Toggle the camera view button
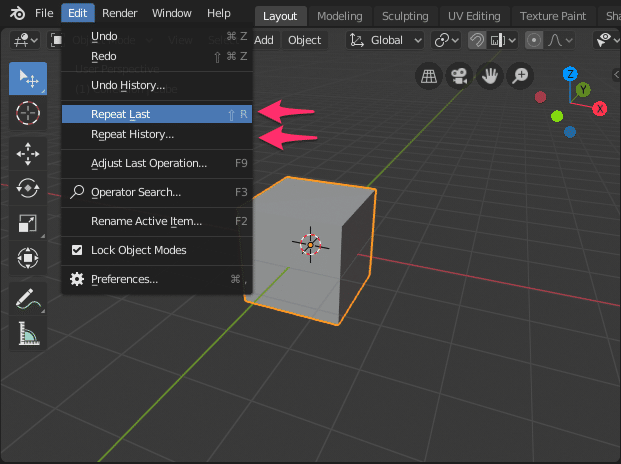The width and height of the screenshot is (621, 464). [459, 76]
